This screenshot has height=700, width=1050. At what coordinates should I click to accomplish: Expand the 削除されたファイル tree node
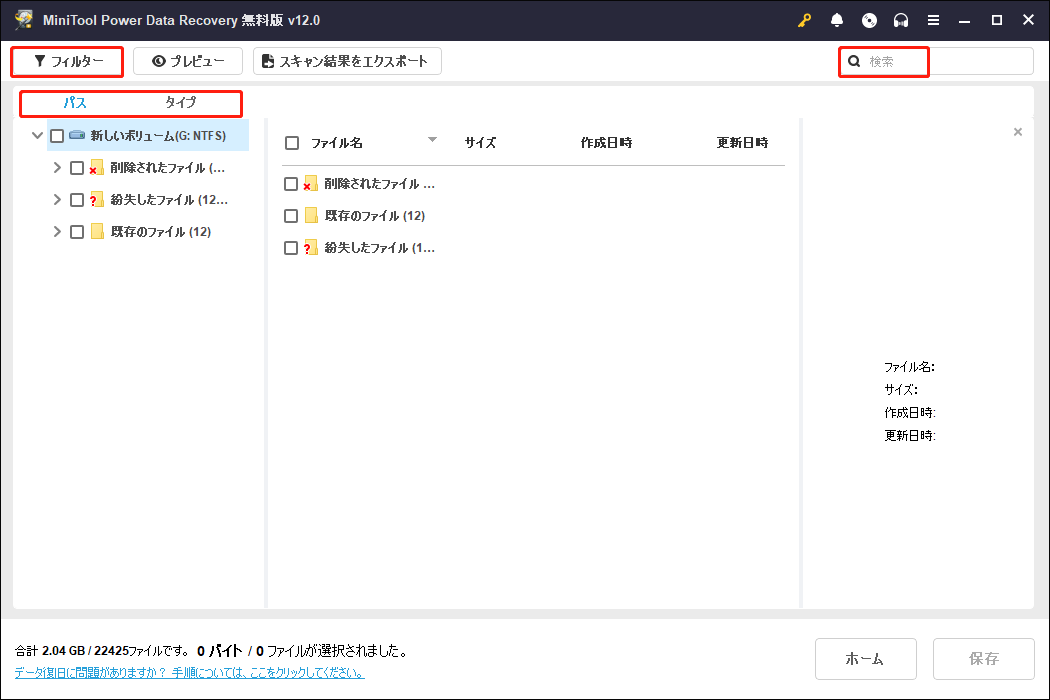pyautogui.click(x=58, y=167)
